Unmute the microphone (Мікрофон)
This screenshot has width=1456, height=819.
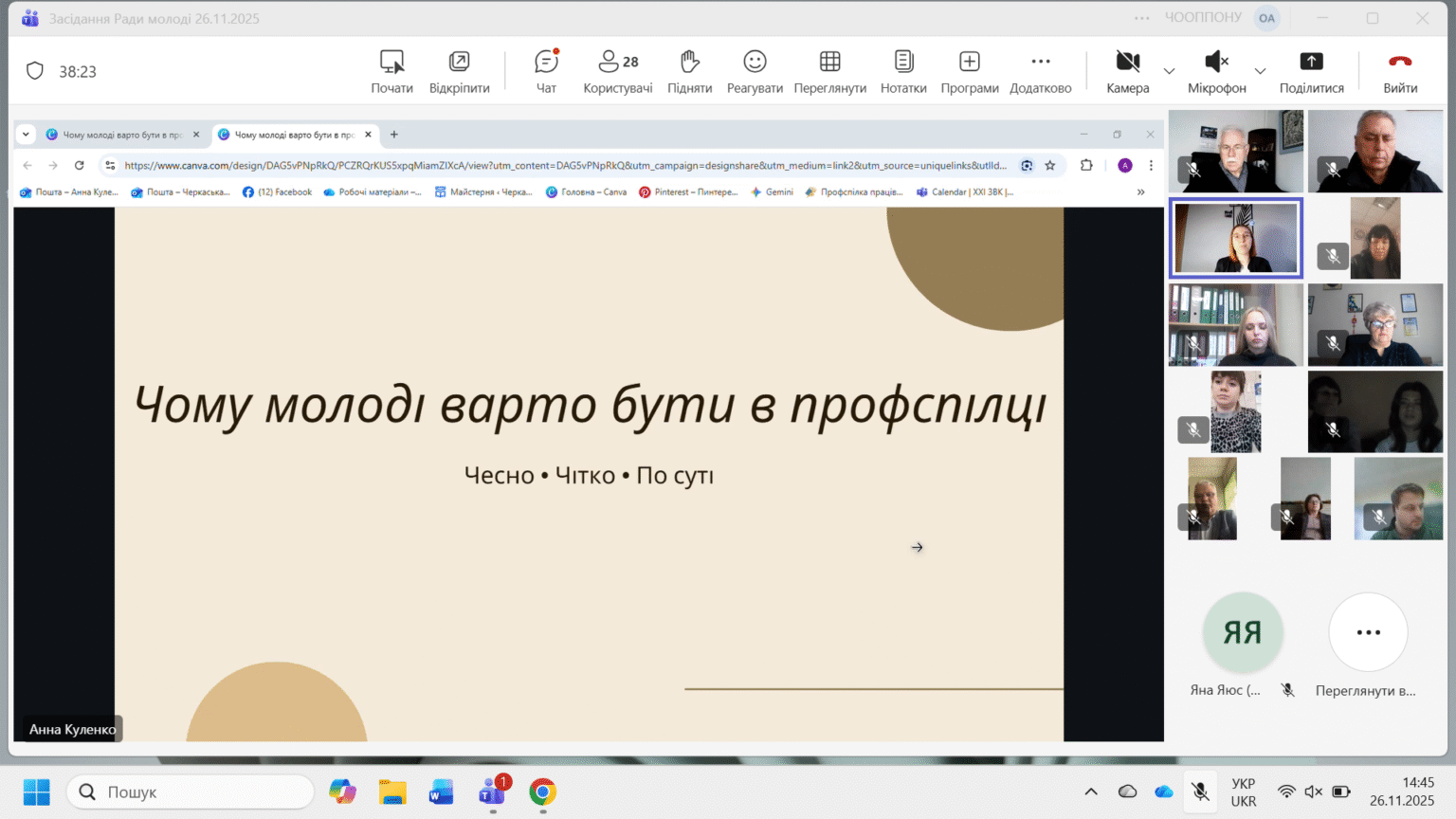pyautogui.click(x=1216, y=71)
